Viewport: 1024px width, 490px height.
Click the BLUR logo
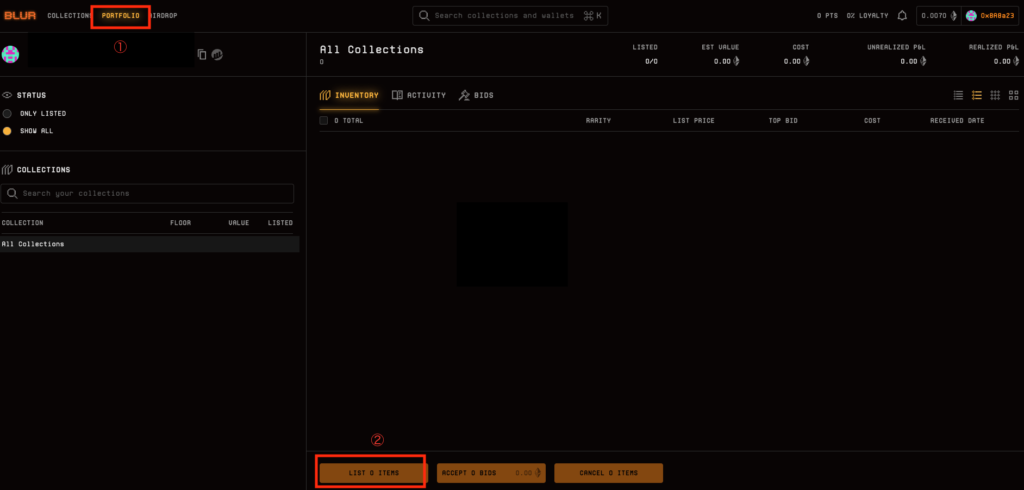point(20,15)
